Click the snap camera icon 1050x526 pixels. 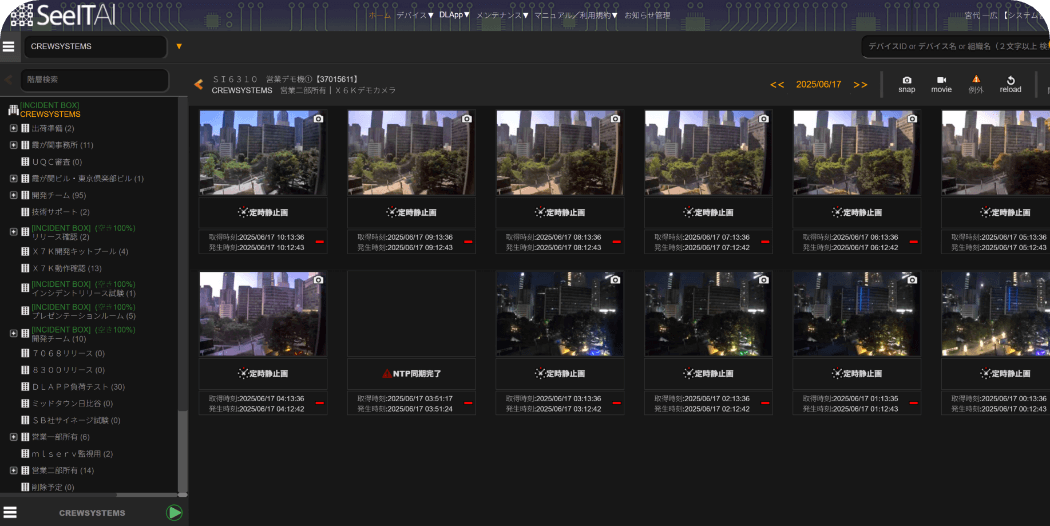tap(906, 80)
